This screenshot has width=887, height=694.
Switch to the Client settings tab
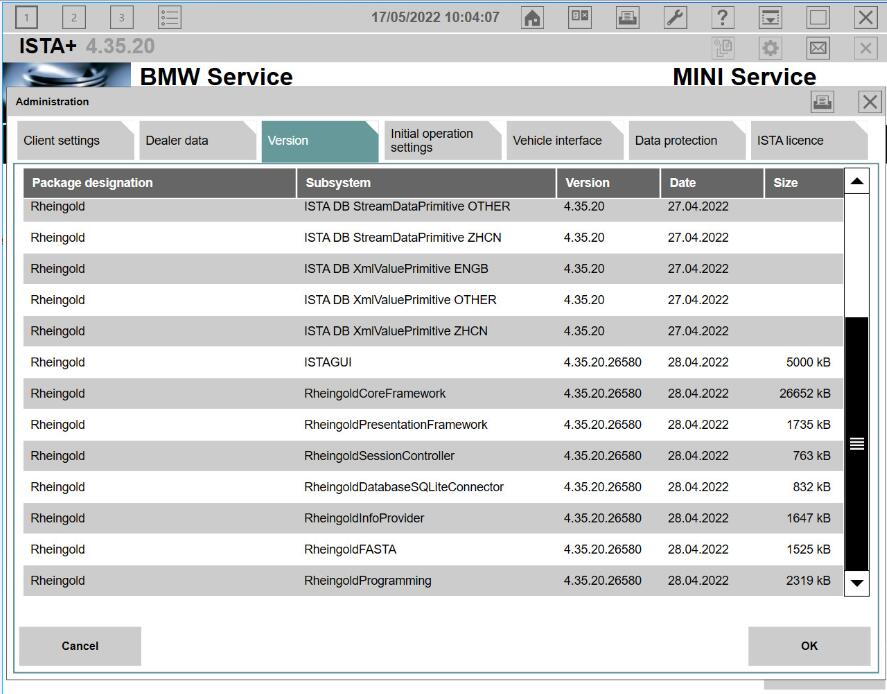pos(75,141)
